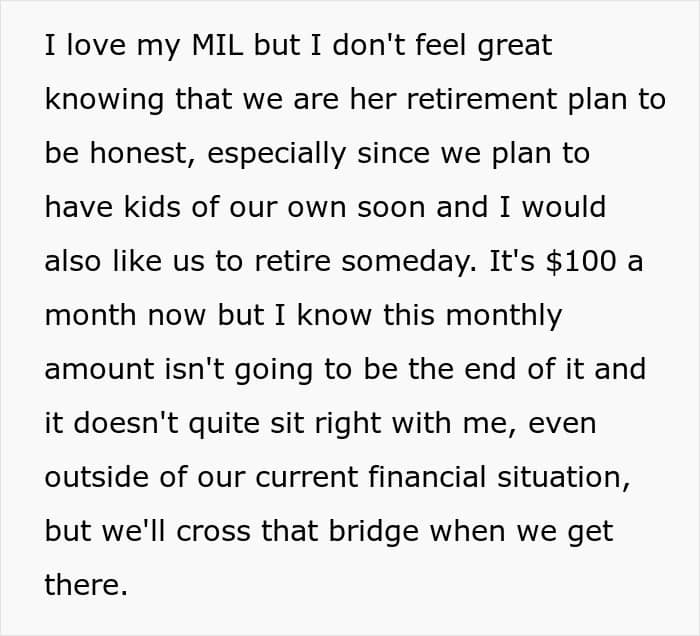
Task: Place cursor on the word "amount"
Action: (100, 370)
